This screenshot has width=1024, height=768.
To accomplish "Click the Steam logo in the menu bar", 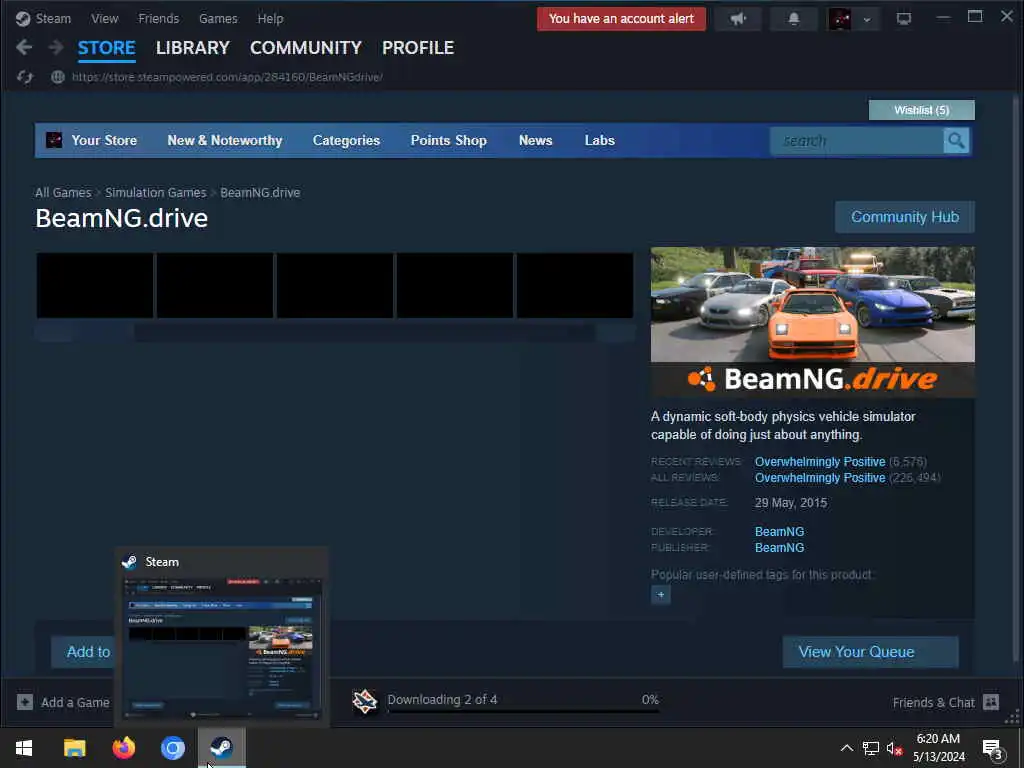I will (x=23, y=18).
